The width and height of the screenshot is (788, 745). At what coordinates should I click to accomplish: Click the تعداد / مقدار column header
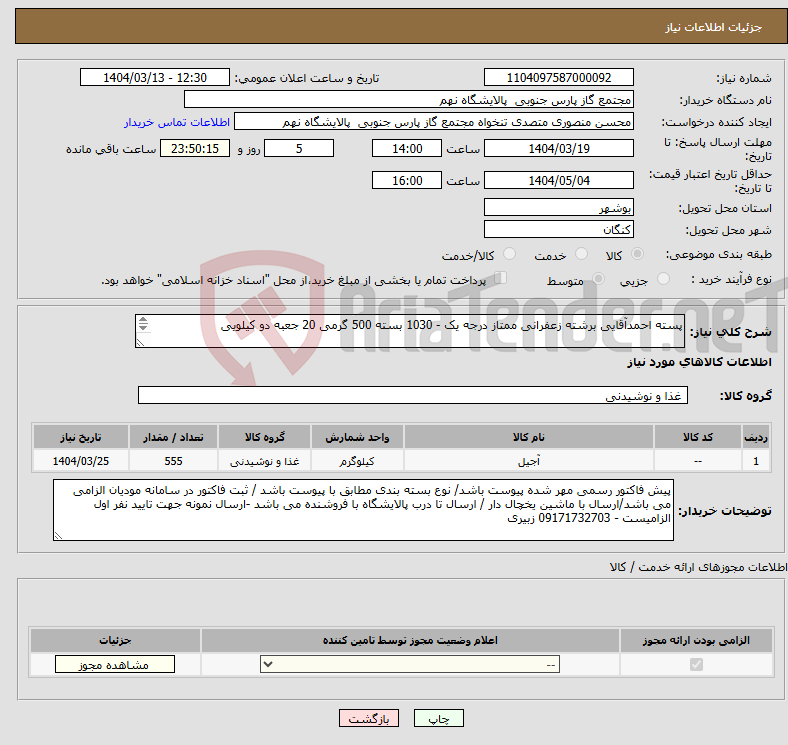click(173, 437)
